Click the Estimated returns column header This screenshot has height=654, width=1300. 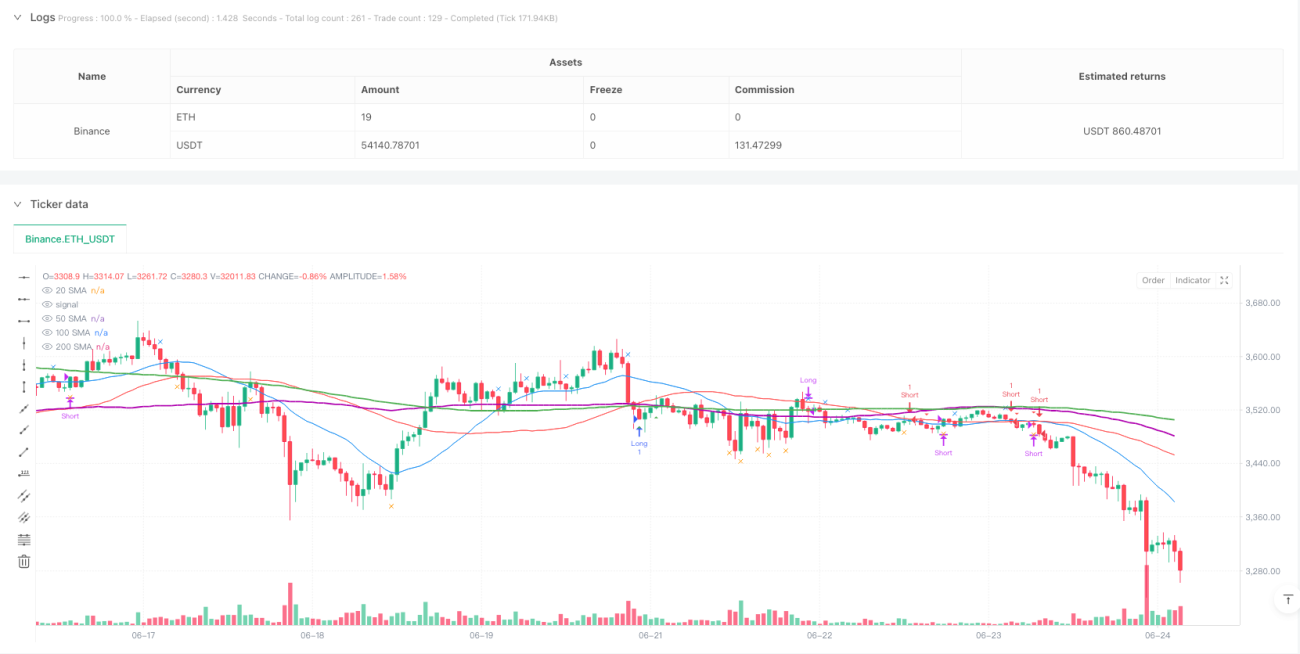pos(1121,76)
